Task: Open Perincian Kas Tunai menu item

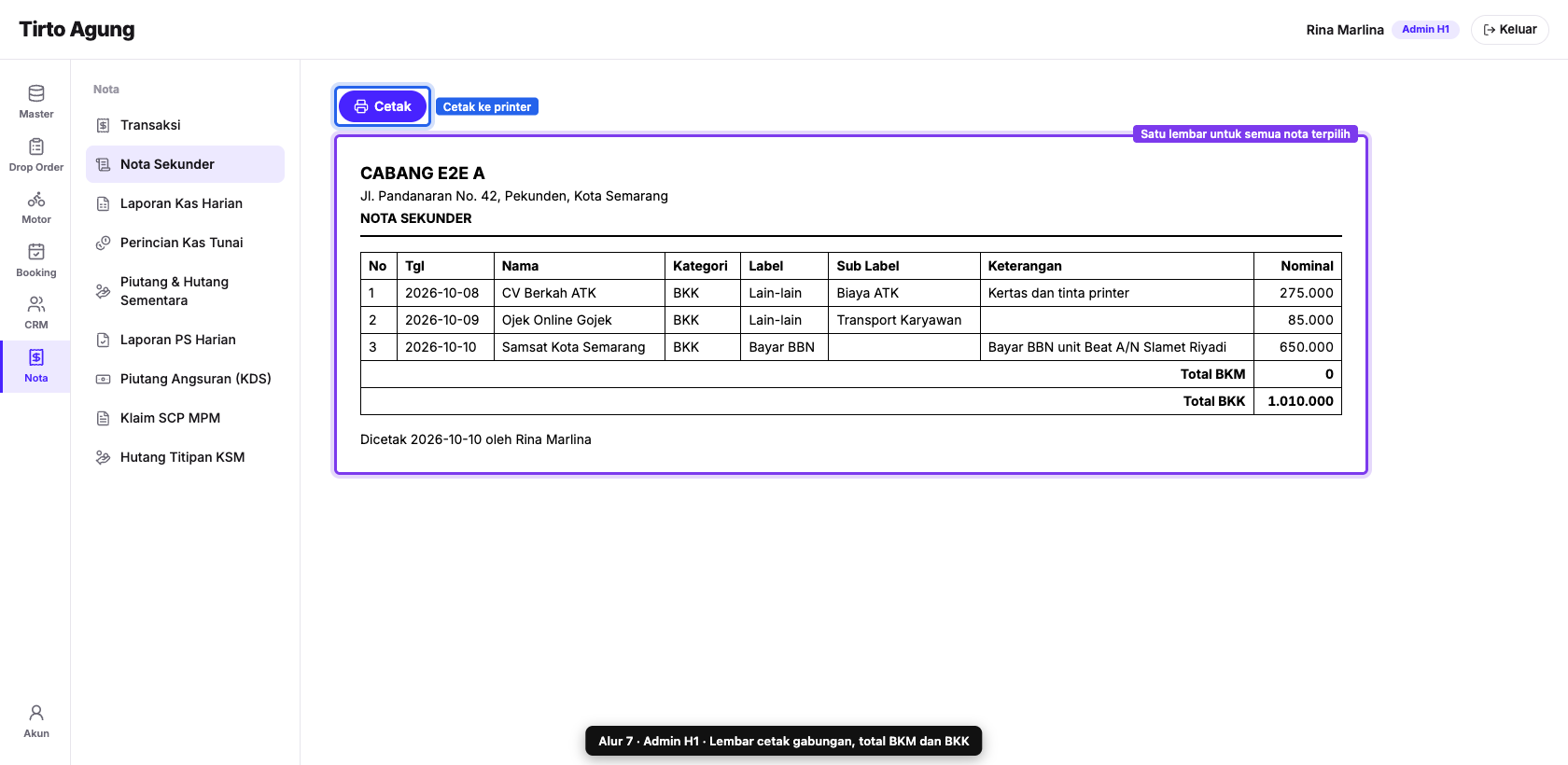Action: pos(185,243)
